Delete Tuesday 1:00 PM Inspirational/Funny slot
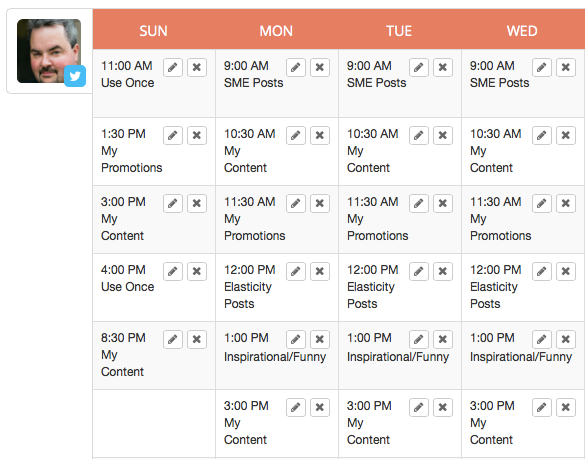Screen dimensions: 585x459 coord(443,339)
